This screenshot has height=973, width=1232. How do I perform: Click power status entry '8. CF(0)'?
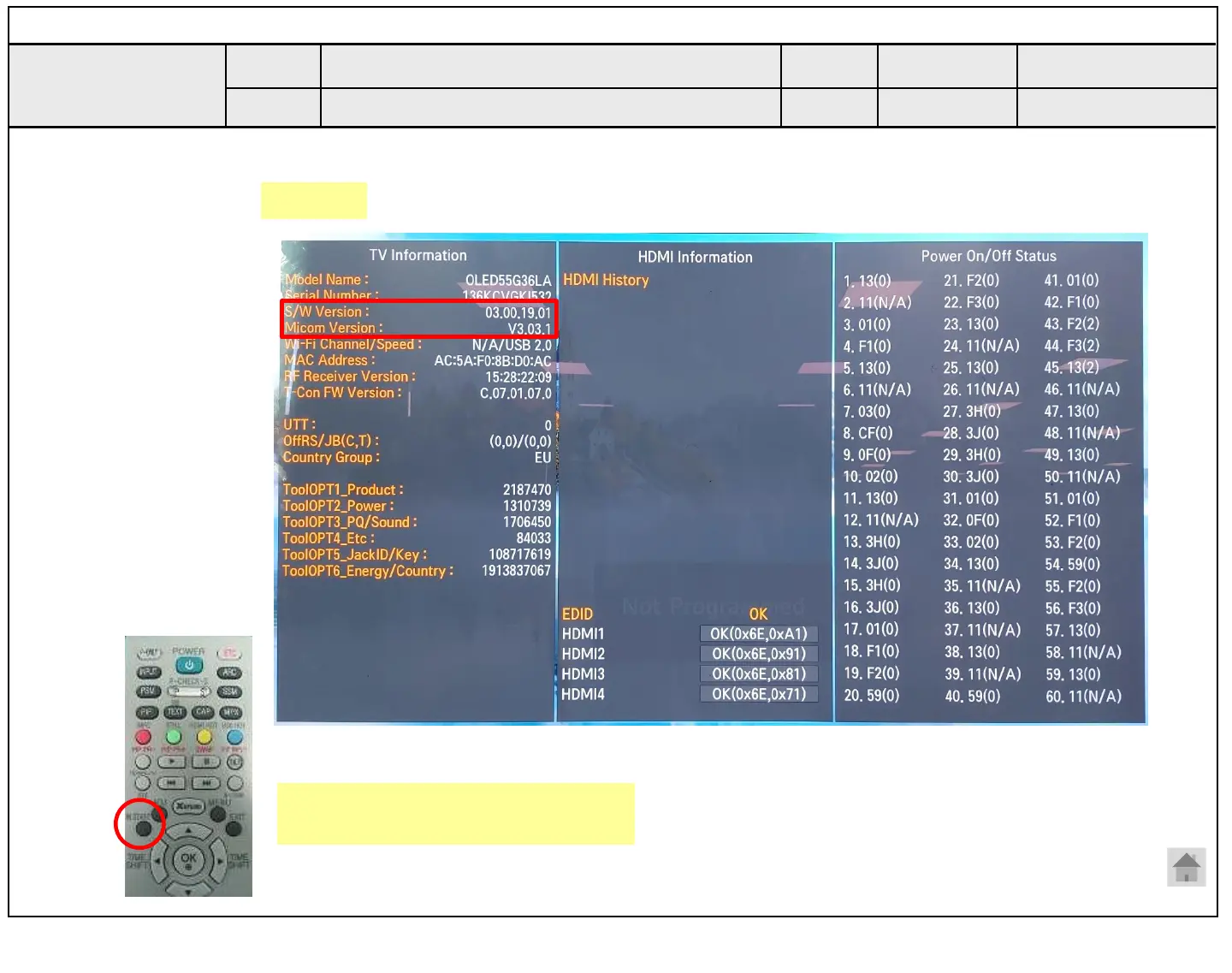pos(868,433)
